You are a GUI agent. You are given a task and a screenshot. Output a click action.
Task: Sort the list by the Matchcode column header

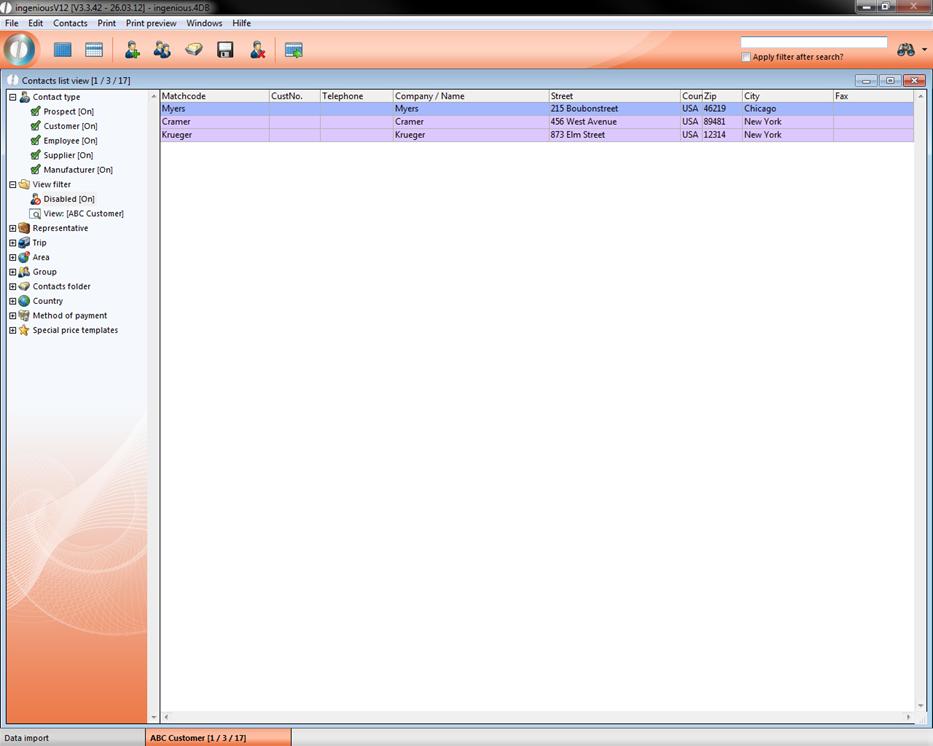click(x=214, y=96)
